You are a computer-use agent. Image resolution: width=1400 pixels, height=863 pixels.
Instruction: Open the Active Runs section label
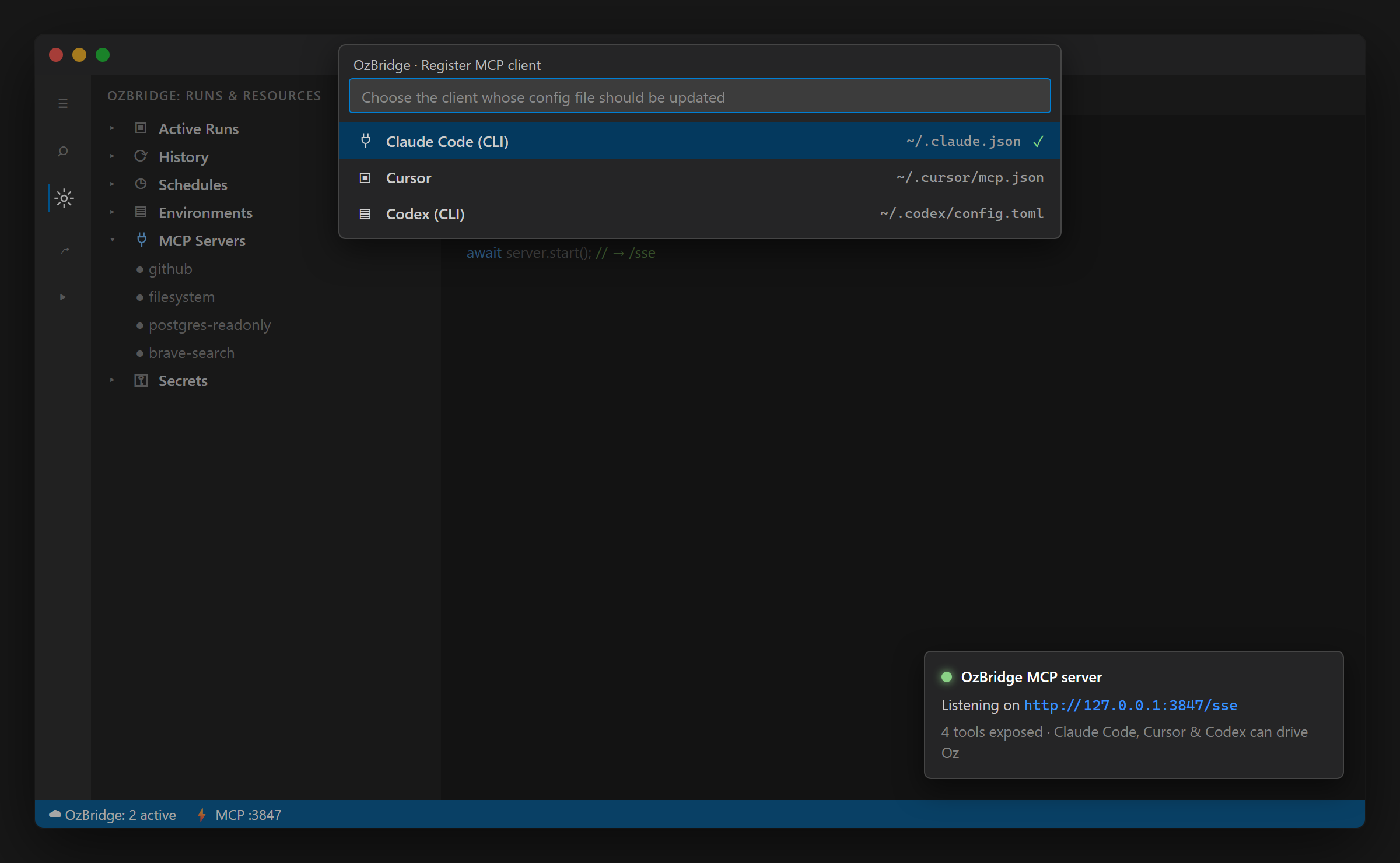[x=198, y=129]
